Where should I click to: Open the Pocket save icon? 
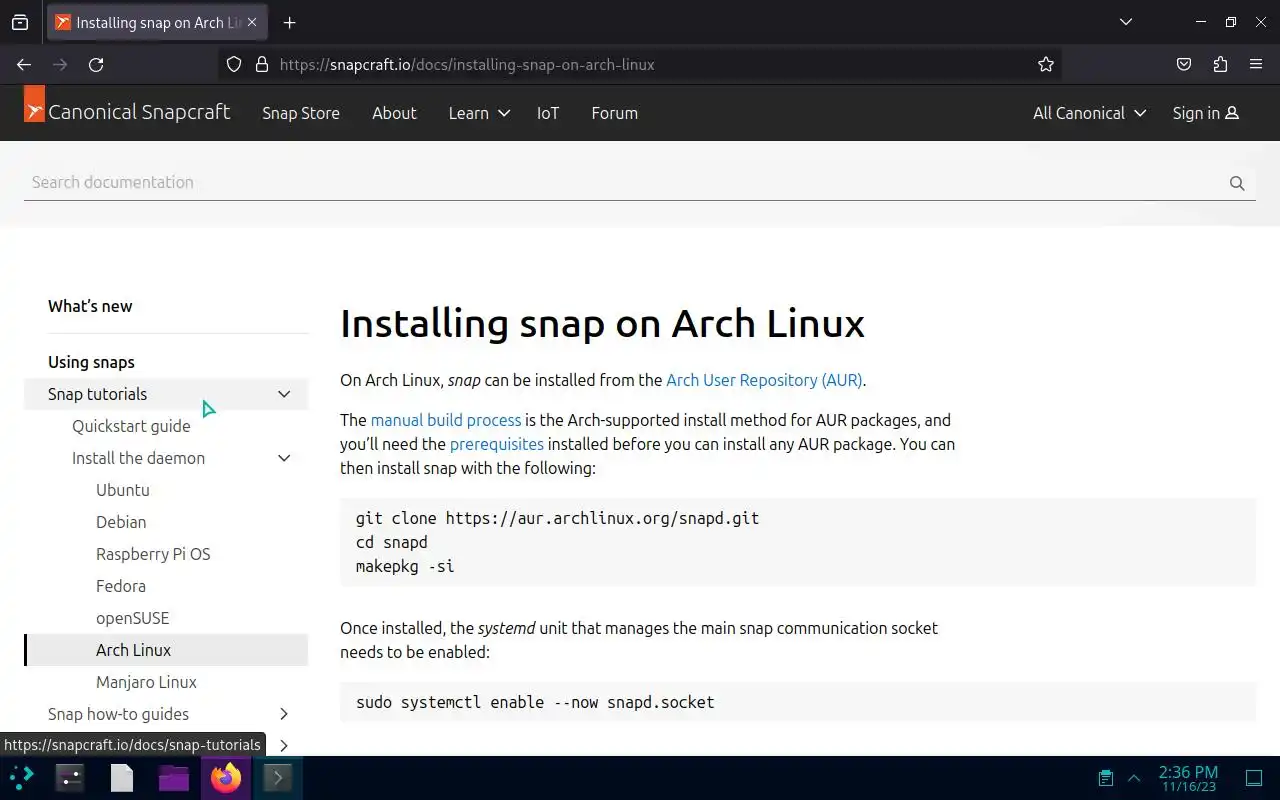pyautogui.click(x=1184, y=64)
